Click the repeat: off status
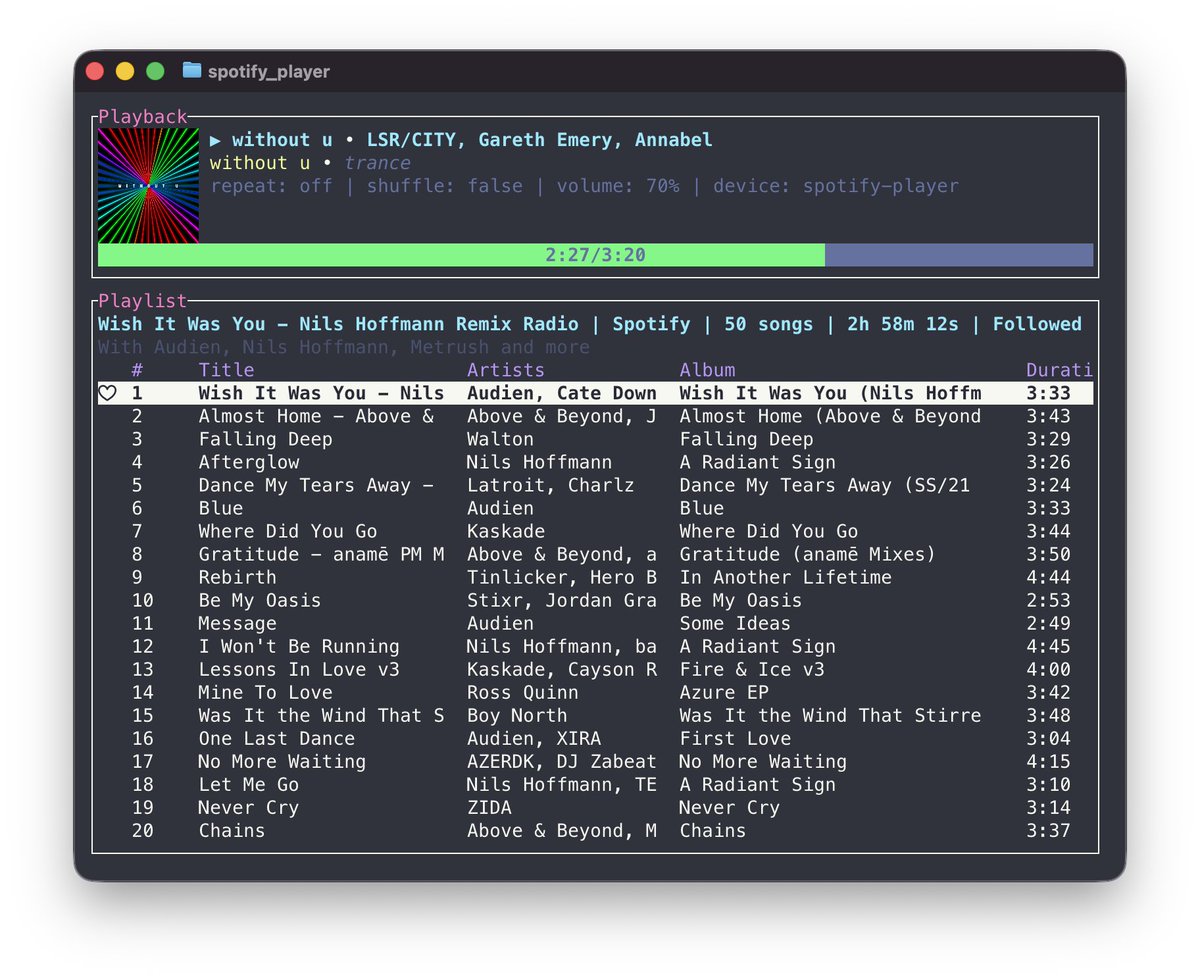 pyautogui.click(x=271, y=186)
